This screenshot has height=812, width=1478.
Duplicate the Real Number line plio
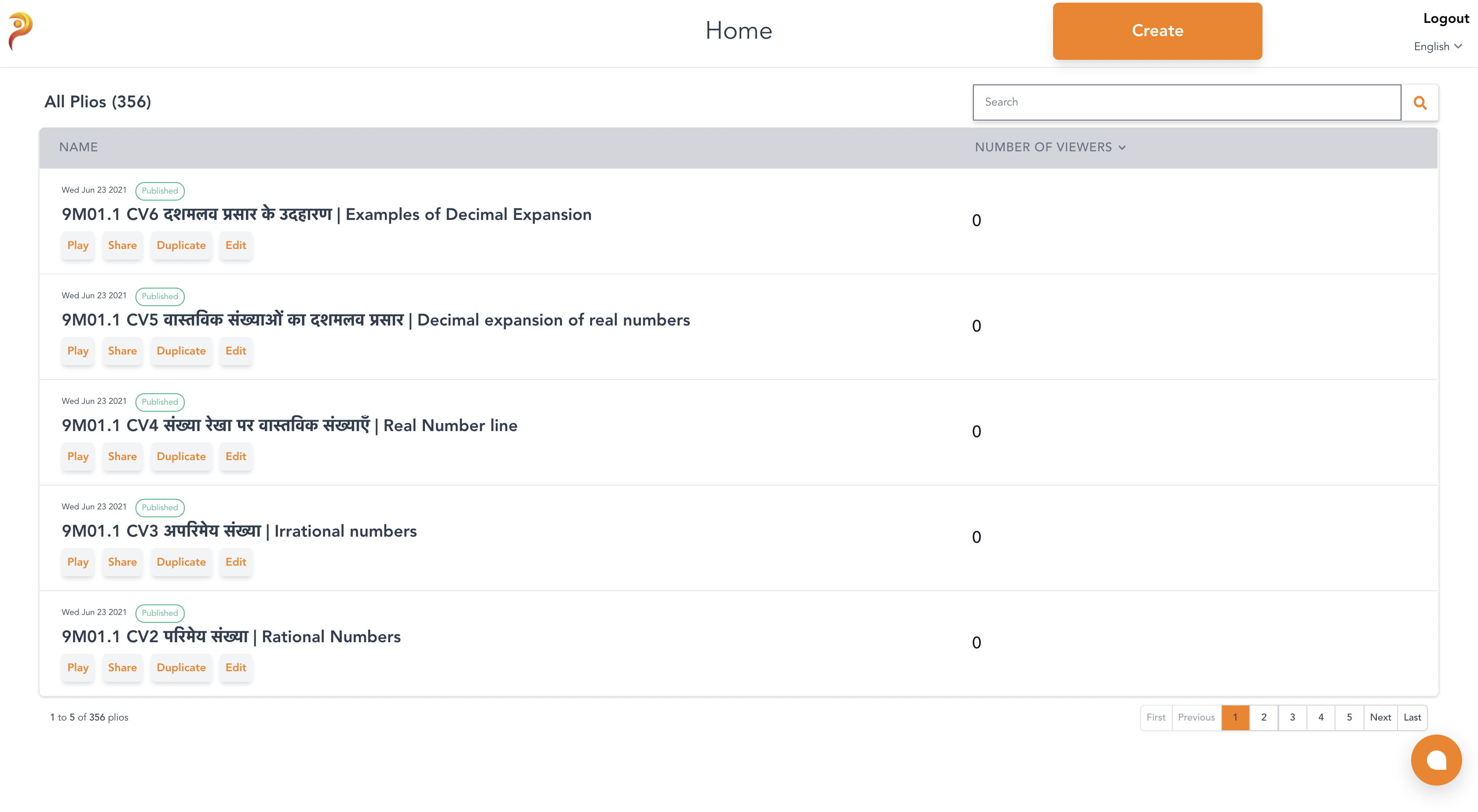click(x=181, y=457)
